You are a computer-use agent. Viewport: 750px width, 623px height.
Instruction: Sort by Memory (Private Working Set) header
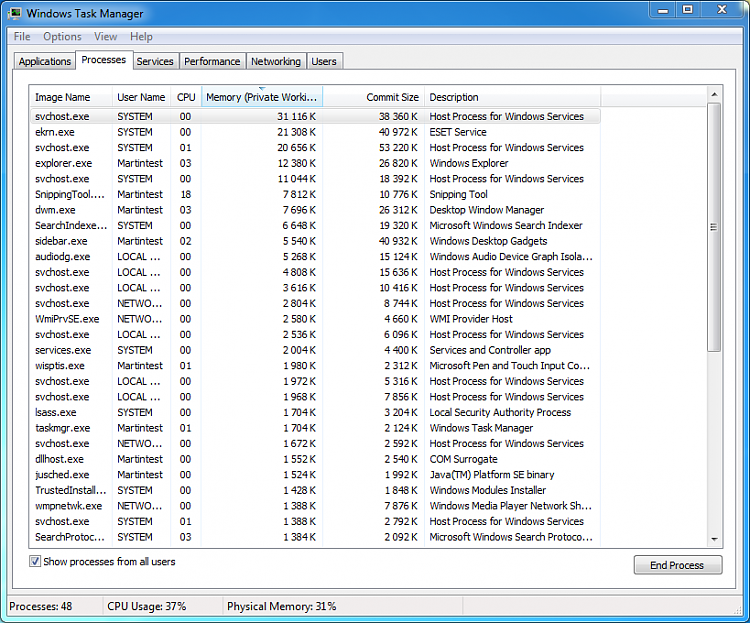pos(262,97)
